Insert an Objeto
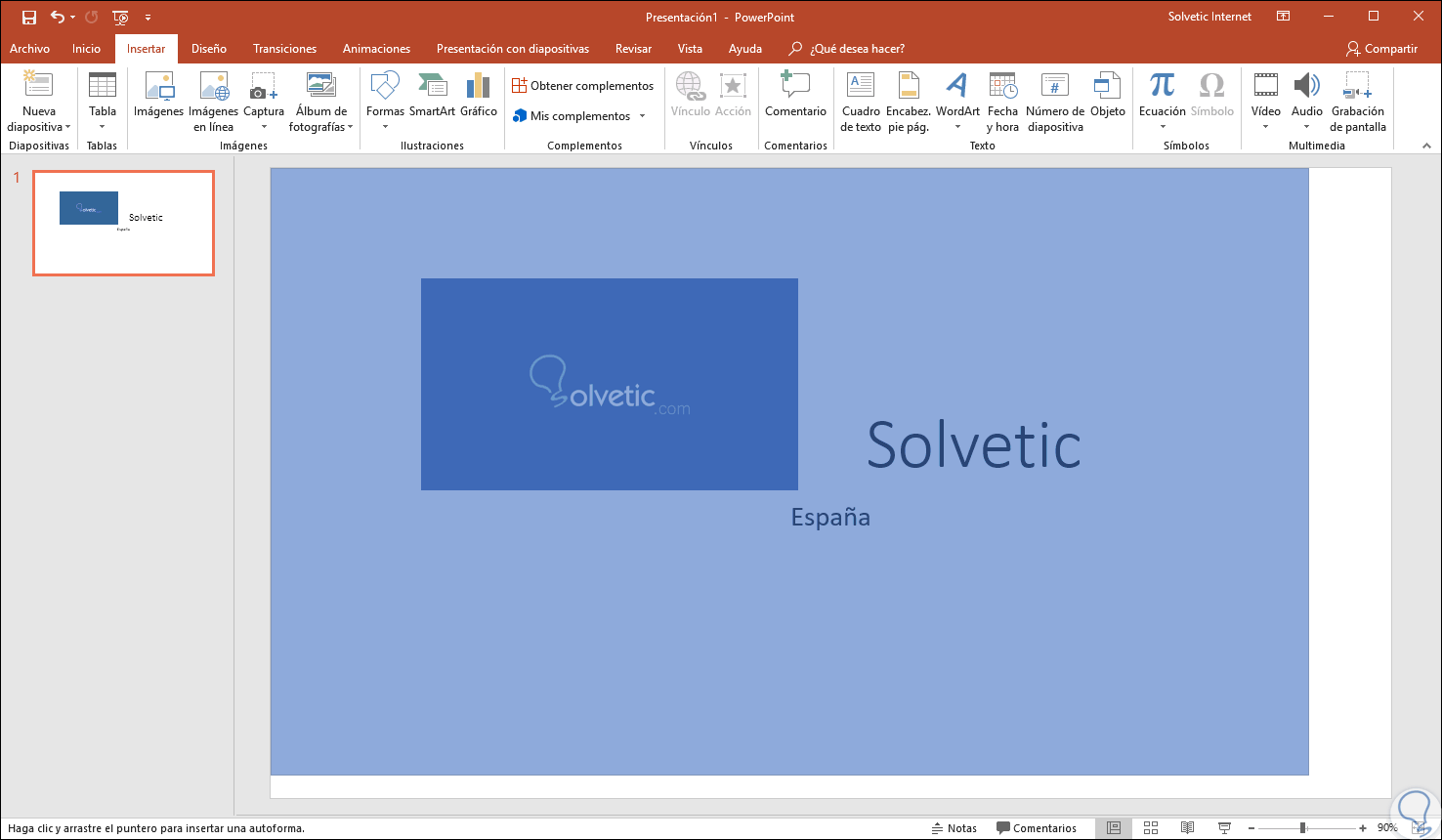This screenshot has height=840, width=1442. pos(1108,96)
